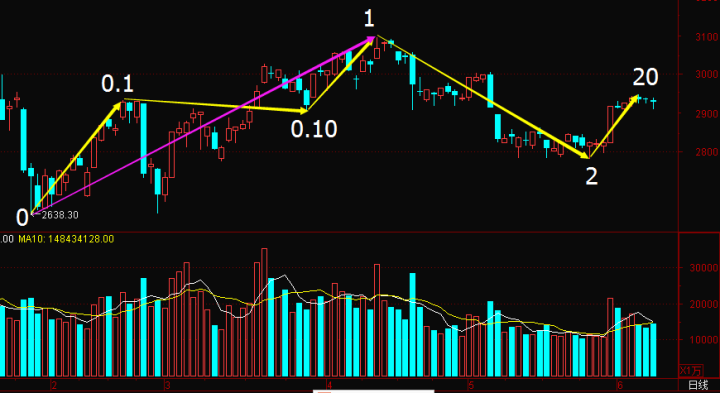The height and width of the screenshot is (393, 720).
Task: Select the month 4 timeline marker
Action: [329, 385]
